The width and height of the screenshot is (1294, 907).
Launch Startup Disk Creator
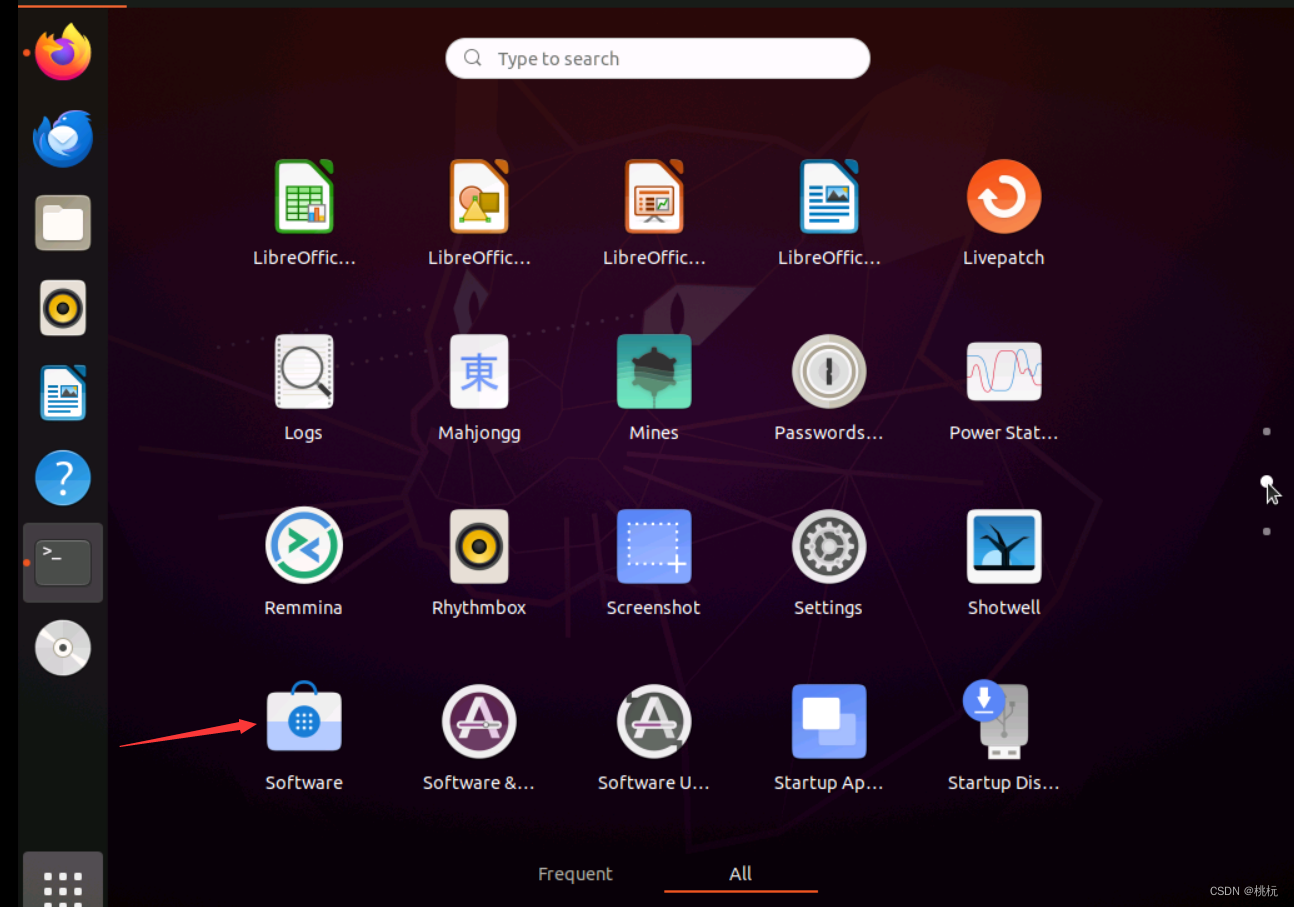tap(1003, 721)
